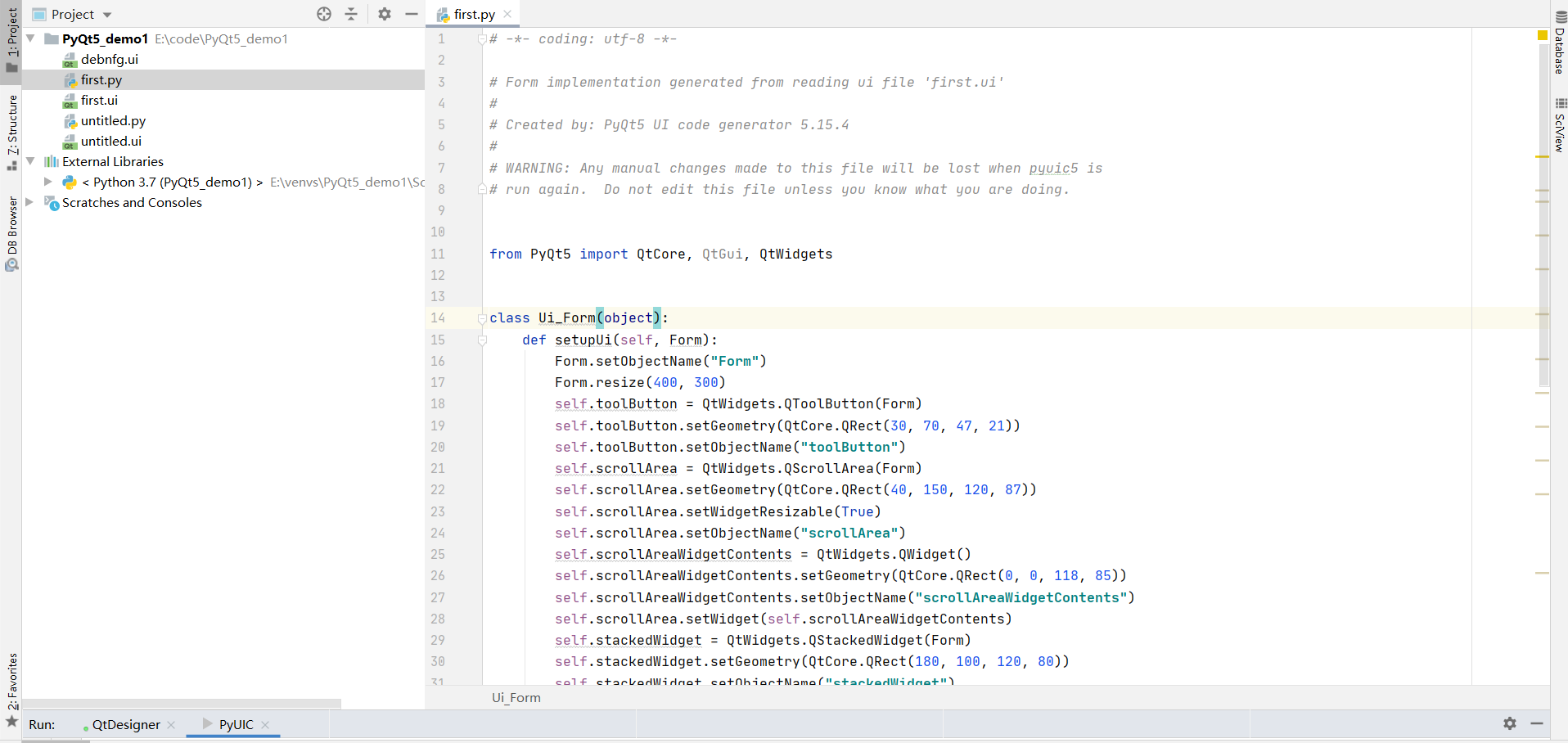The image size is (1568, 743).
Task: Select first.ui file in tree
Action: click(99, 100)
